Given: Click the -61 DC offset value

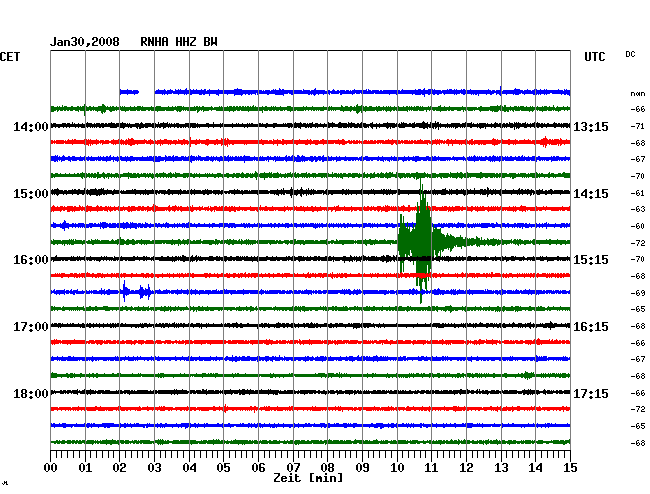Looking at the screenshot, I should coord(637,192).
